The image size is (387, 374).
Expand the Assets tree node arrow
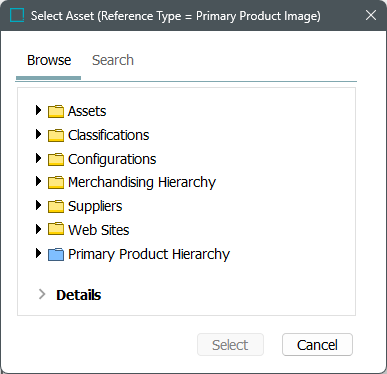point(38,110)
